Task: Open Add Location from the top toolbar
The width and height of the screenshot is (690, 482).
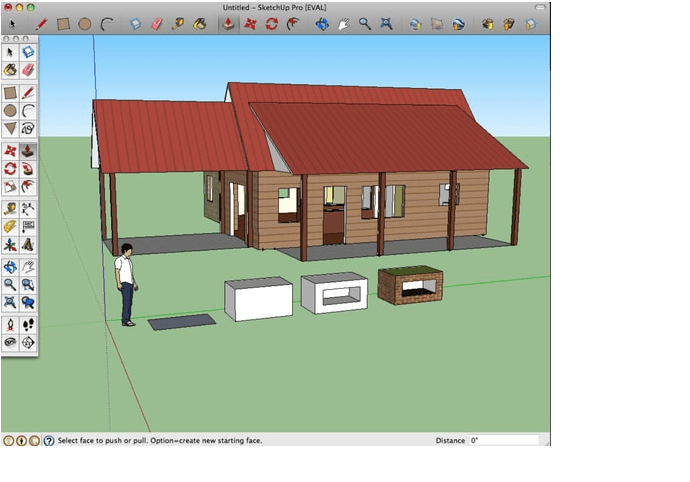Action: click(415, 24)
